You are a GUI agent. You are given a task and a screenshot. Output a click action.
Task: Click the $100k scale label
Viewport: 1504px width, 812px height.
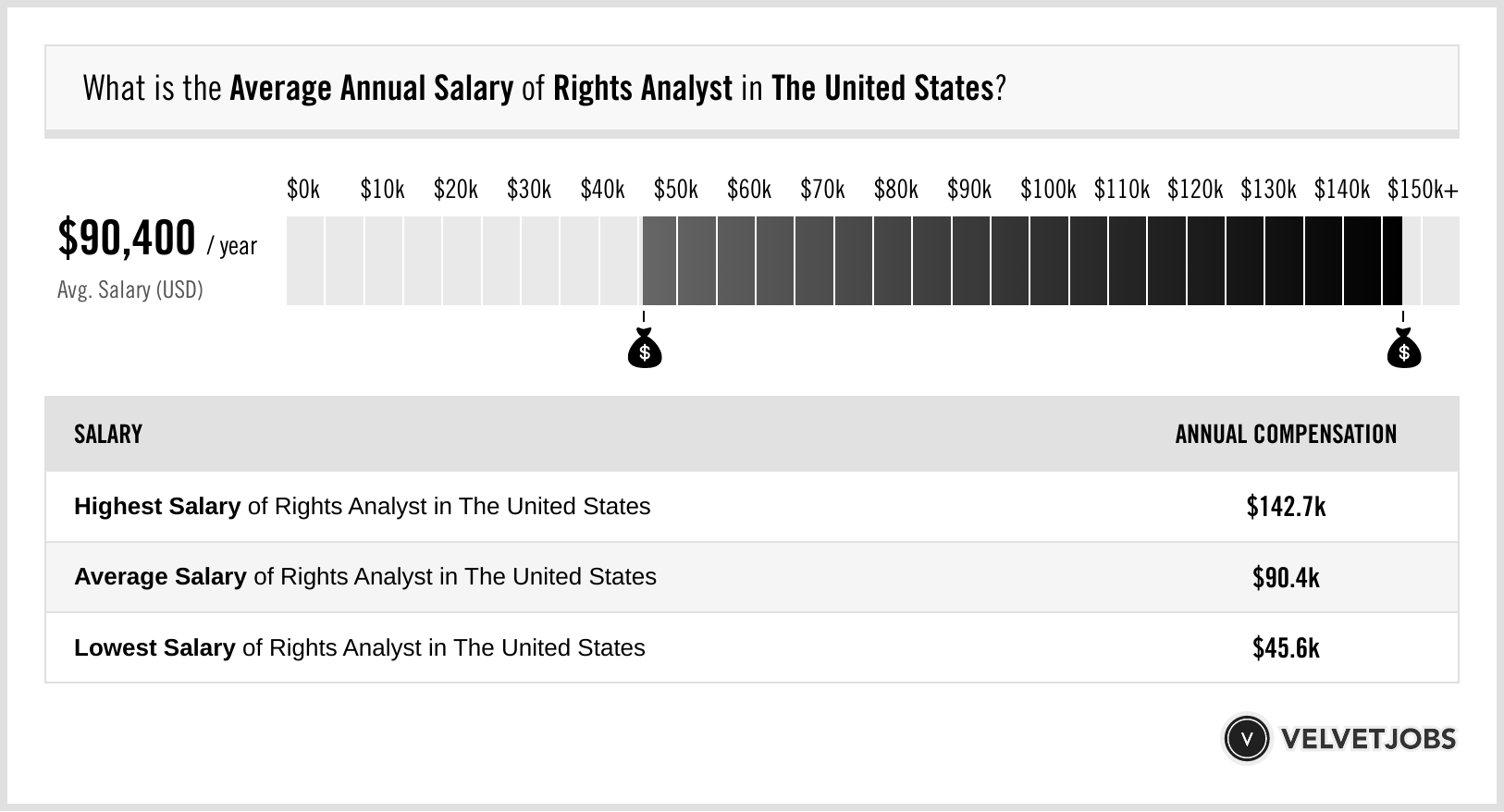pyautogui.click(x=1048, y=190)
